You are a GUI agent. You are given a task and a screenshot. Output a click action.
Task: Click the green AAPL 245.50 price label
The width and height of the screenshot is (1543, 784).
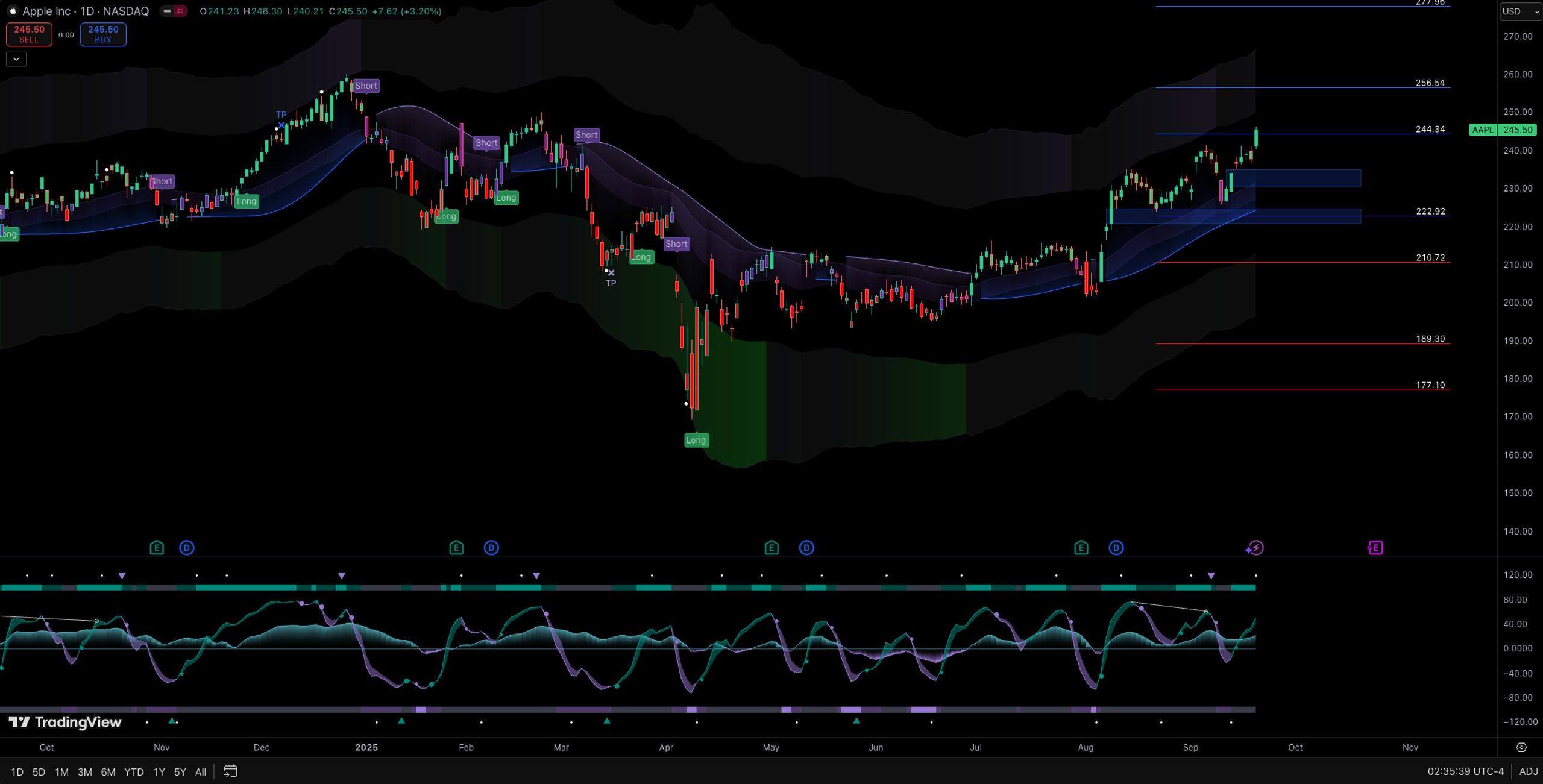[1503, 130]
